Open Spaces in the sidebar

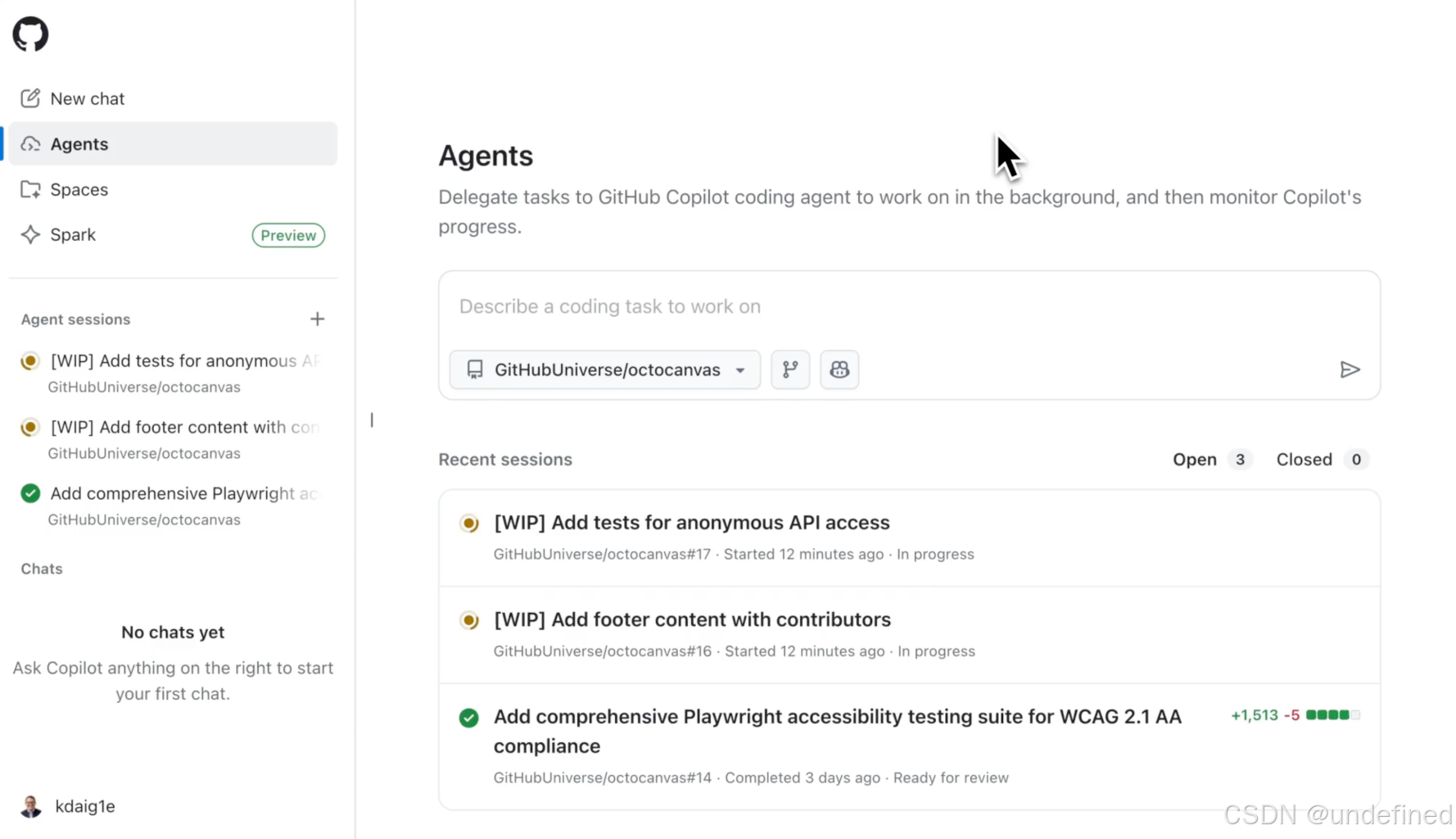click(173, 189)
